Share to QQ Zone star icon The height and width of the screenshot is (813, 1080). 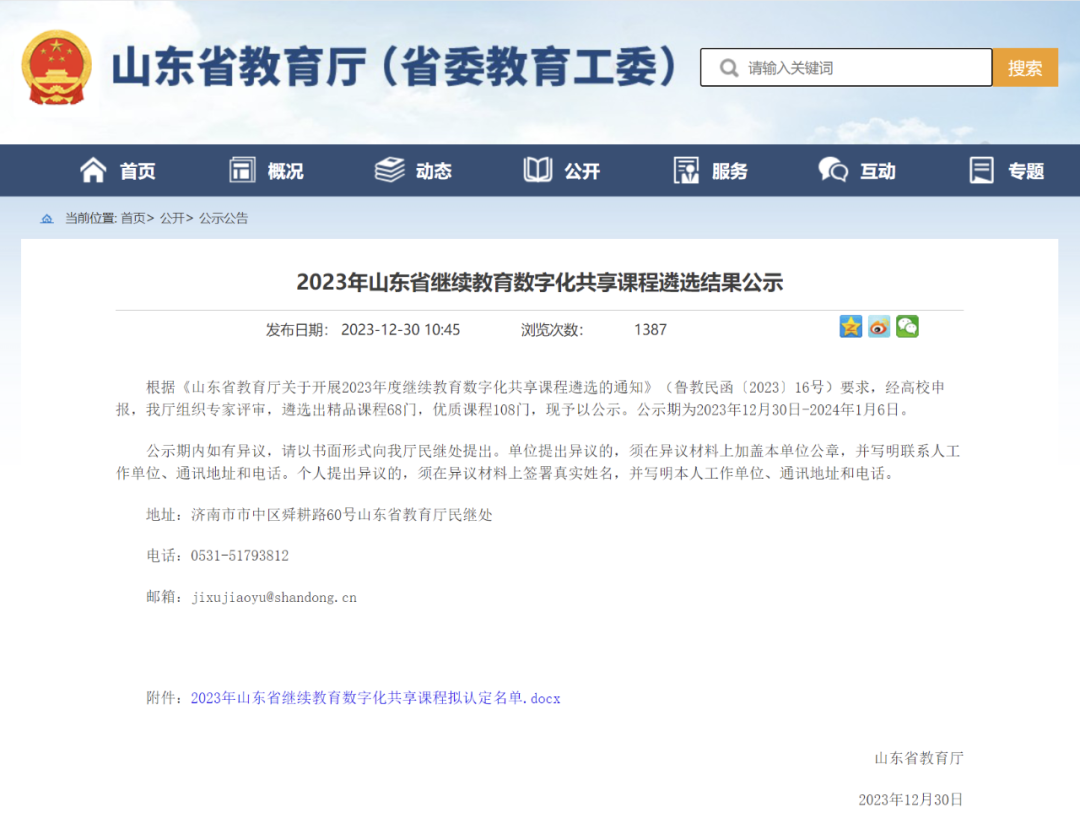pyautogui.click(x=850, y=327)
